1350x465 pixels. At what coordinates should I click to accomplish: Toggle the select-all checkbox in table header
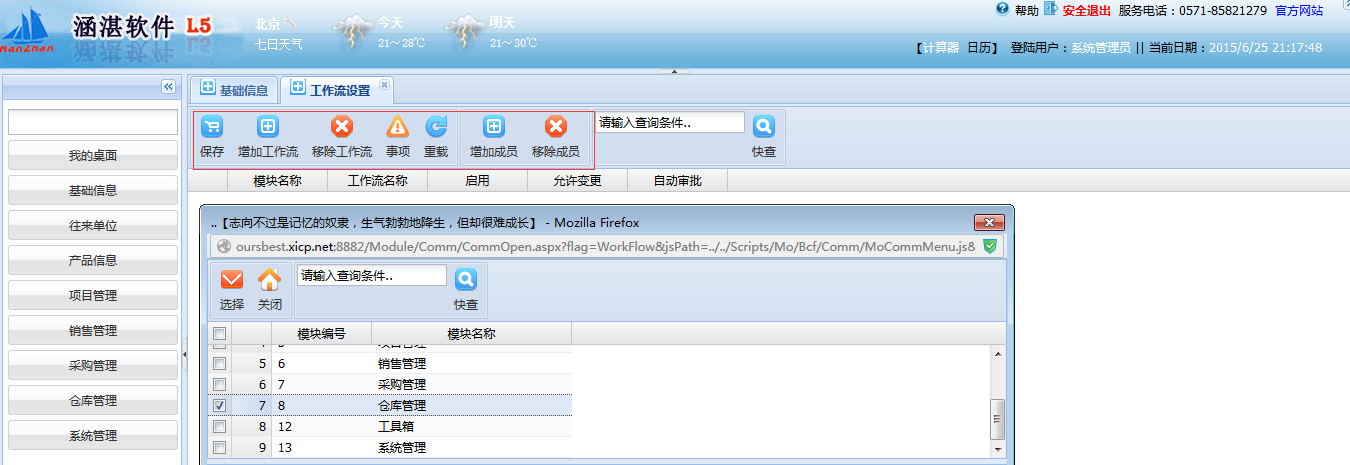pyautogui.click(x=220, y=334)
